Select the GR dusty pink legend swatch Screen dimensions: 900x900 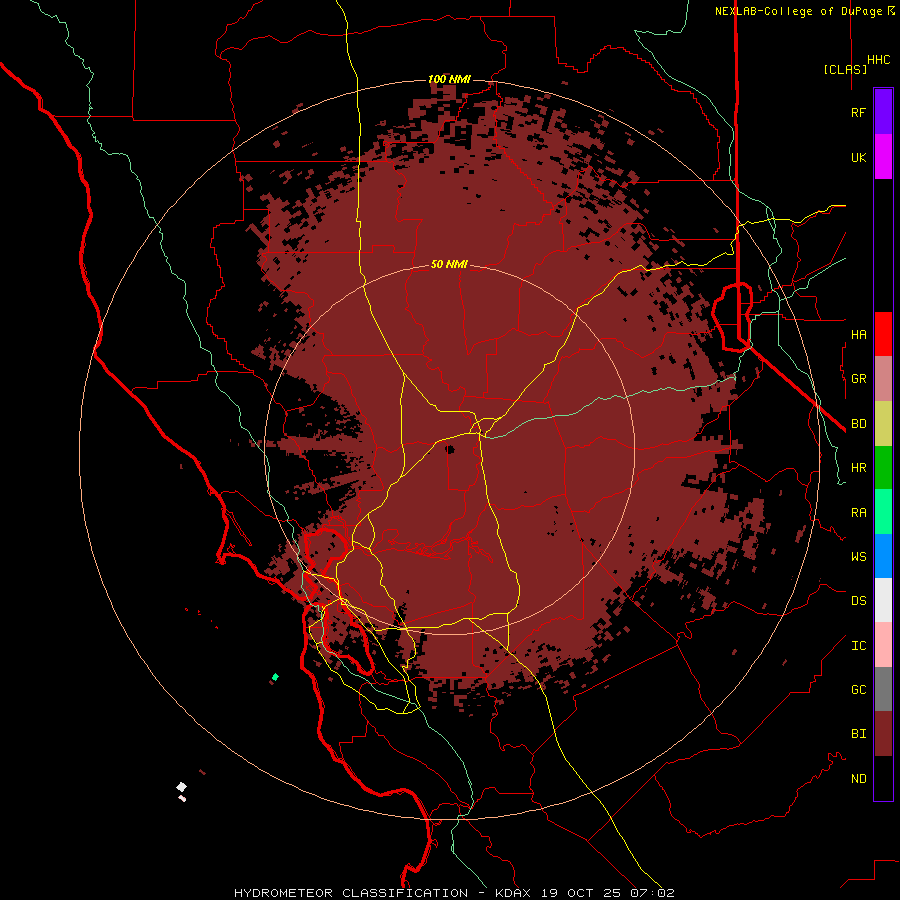(x=883, y=379)
